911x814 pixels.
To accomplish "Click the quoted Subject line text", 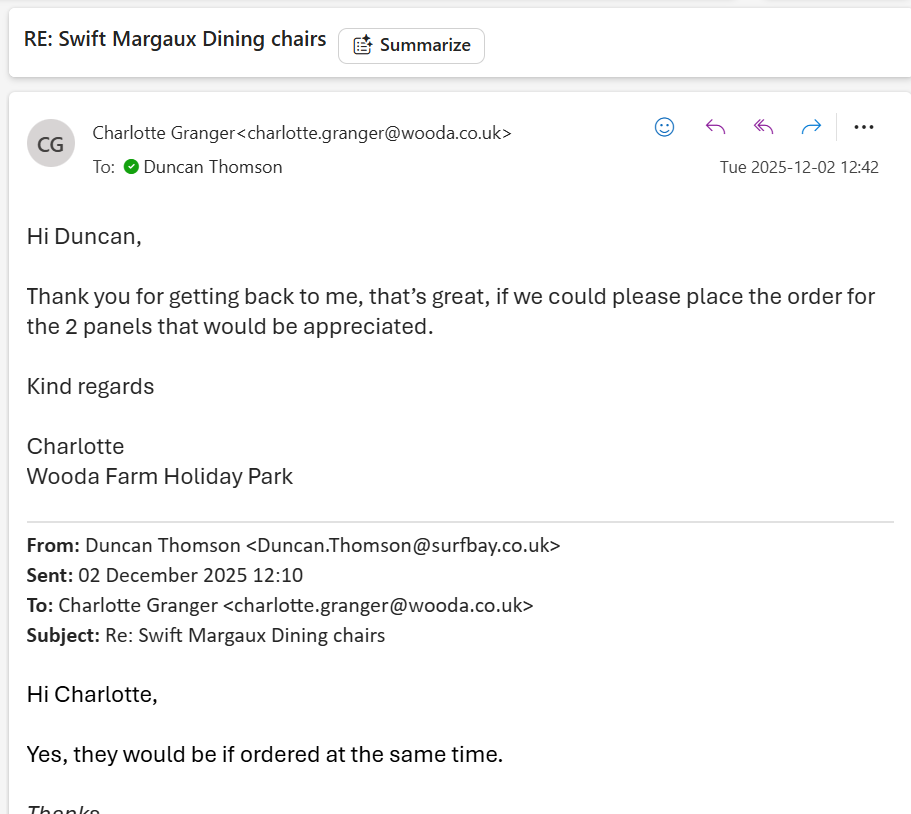I will 244,635.
